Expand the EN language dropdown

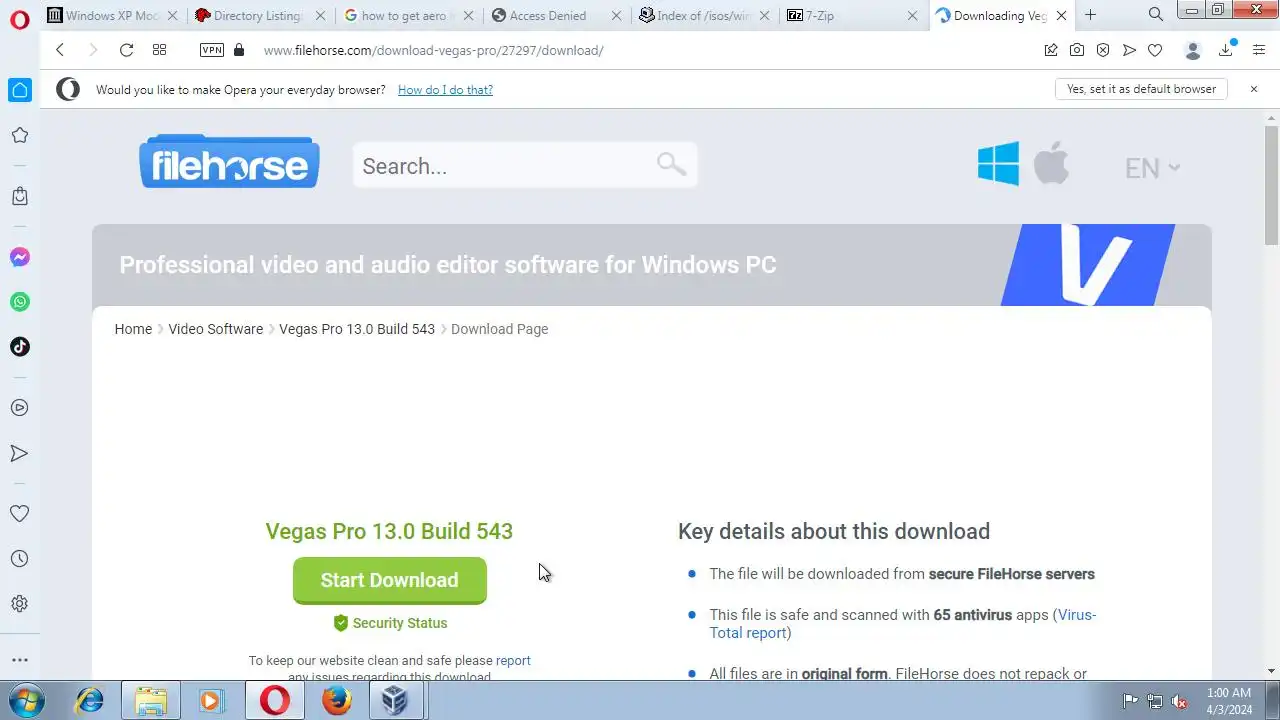(x=1152, y=168)
